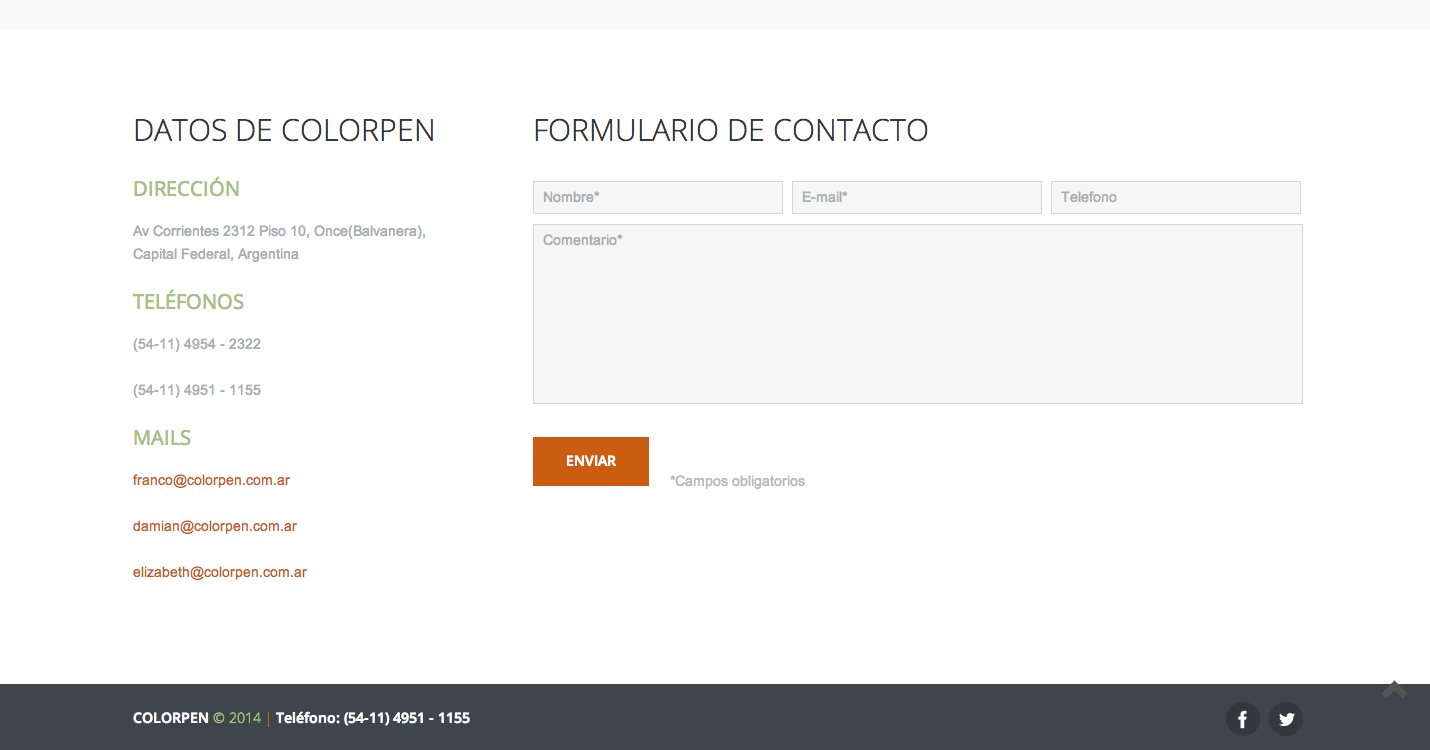Screen dimensions: 1430x750
Task: Click the footer Teléfono: (54-11) 4951 - 1155 text
Action: 373,718
